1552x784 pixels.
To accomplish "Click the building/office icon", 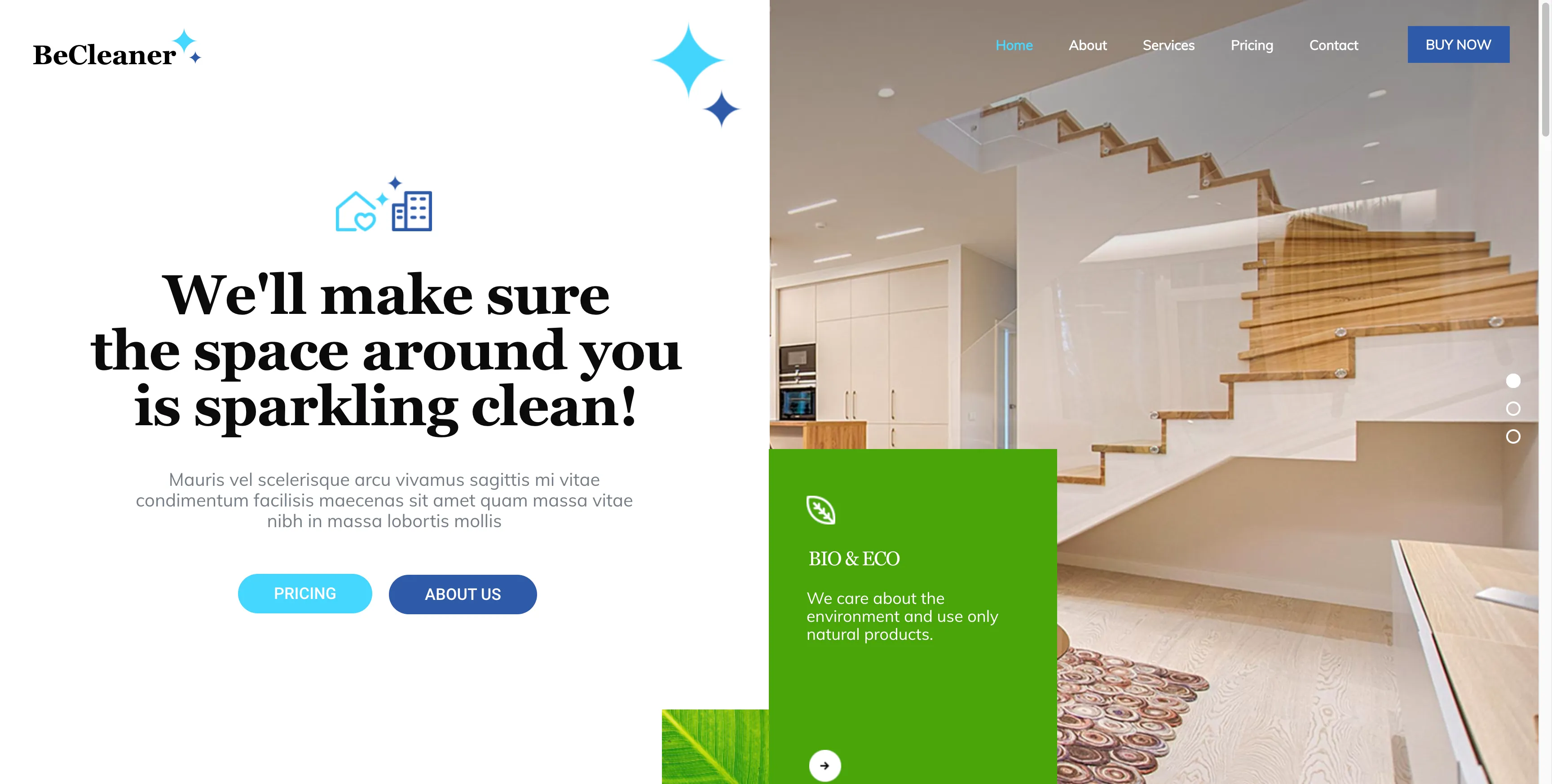I will [415, 212].
